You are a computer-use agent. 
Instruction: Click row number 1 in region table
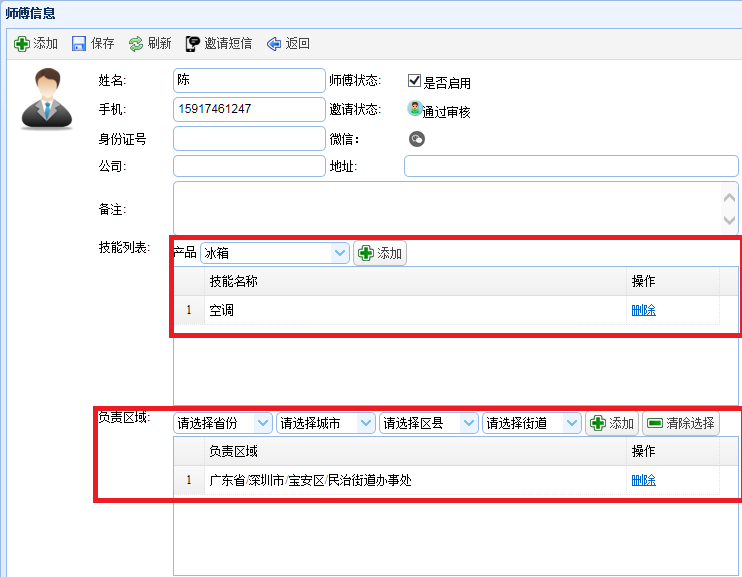189,480
